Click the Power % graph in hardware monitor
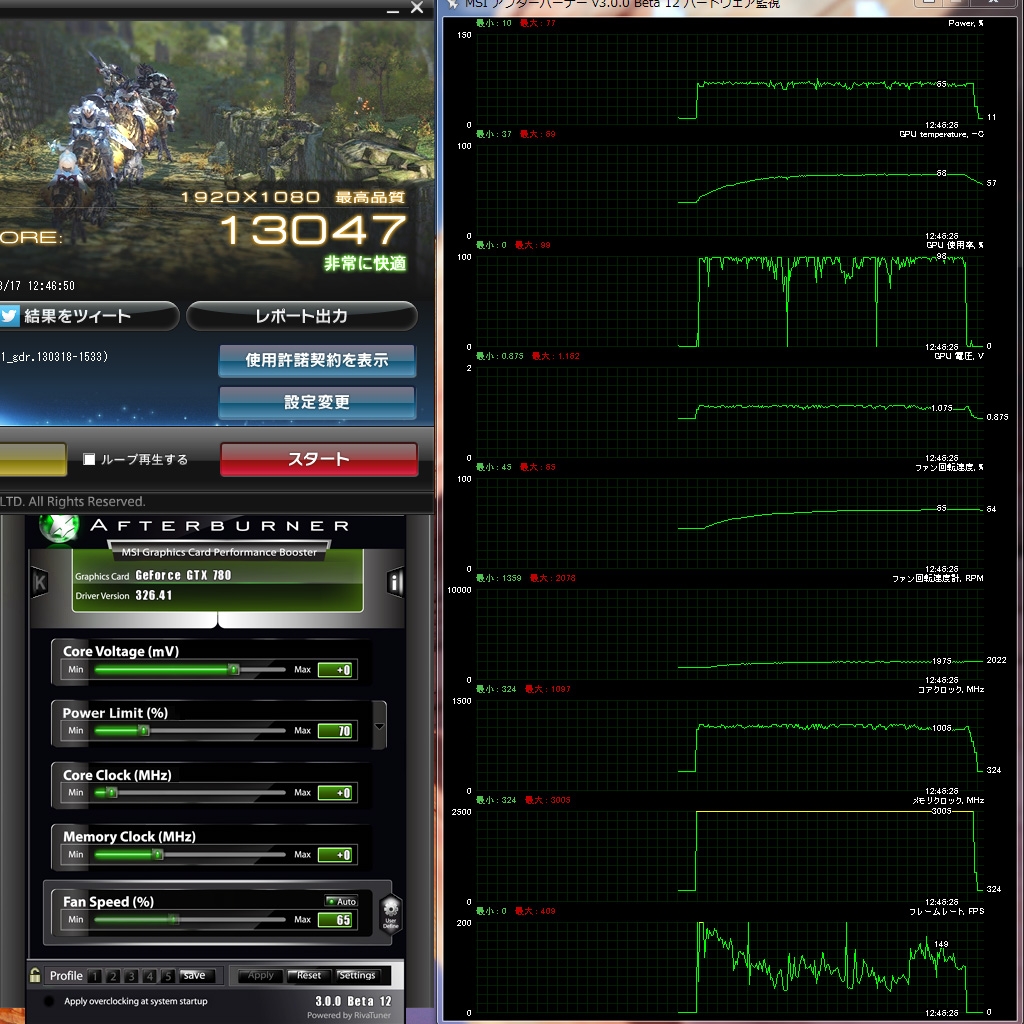The image size is (1024, 1024). click(729, 78)
